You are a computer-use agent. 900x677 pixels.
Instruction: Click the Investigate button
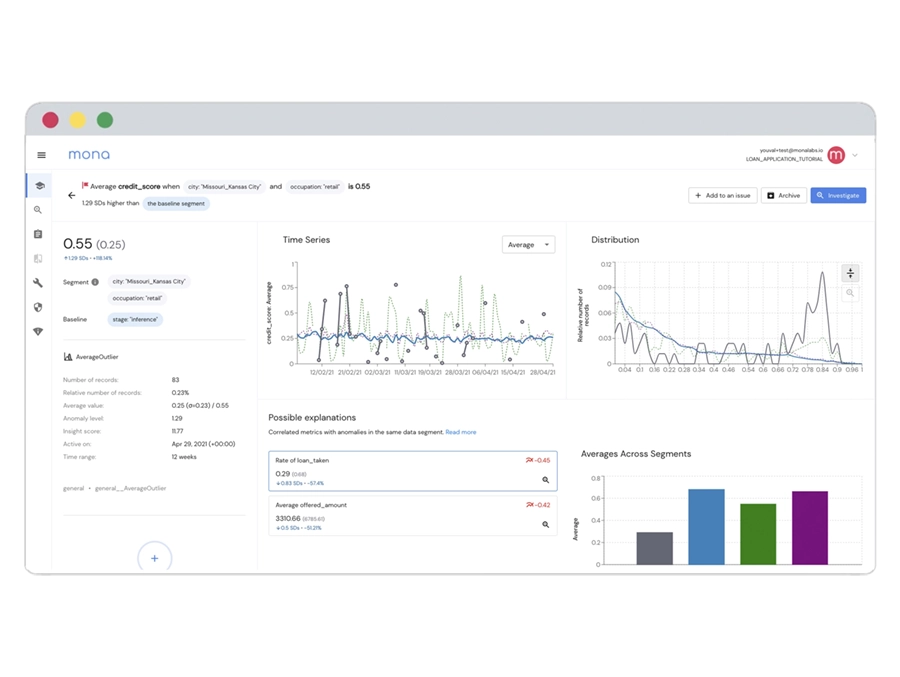838,195
